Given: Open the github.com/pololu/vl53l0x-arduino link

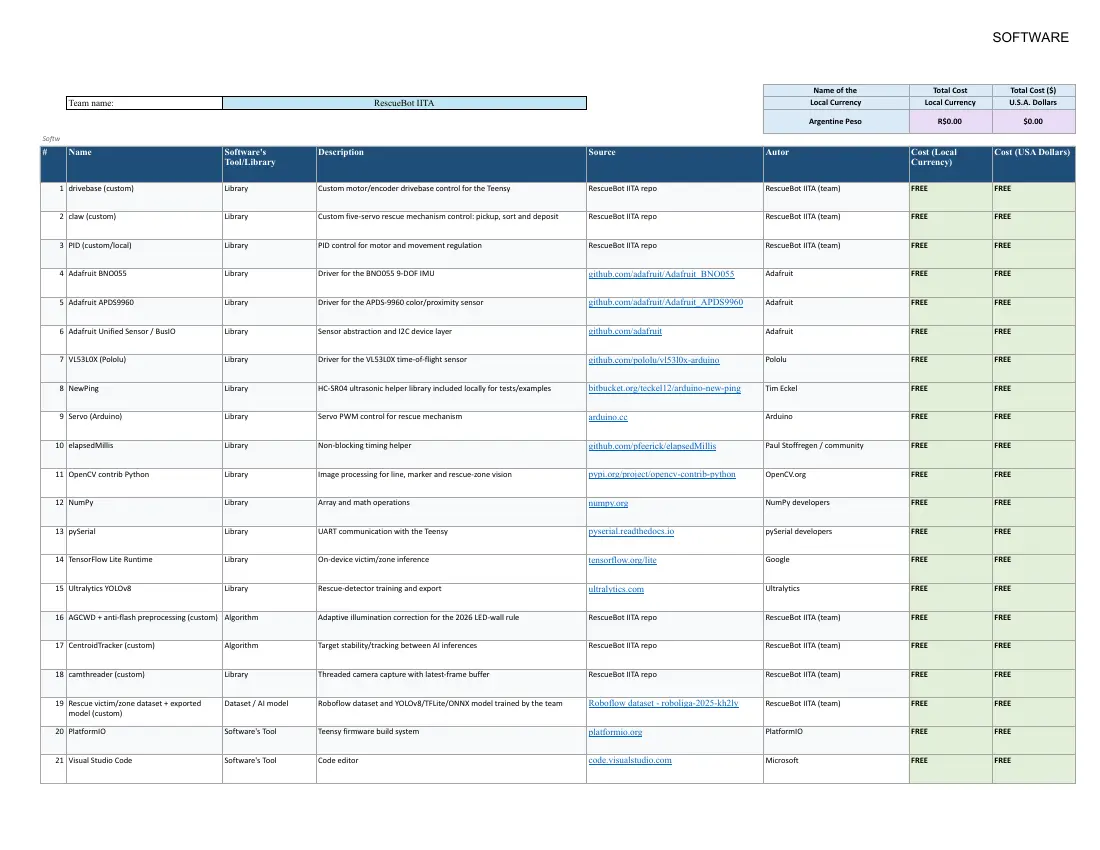Looking at the screenshot, I should pos(653,360).
